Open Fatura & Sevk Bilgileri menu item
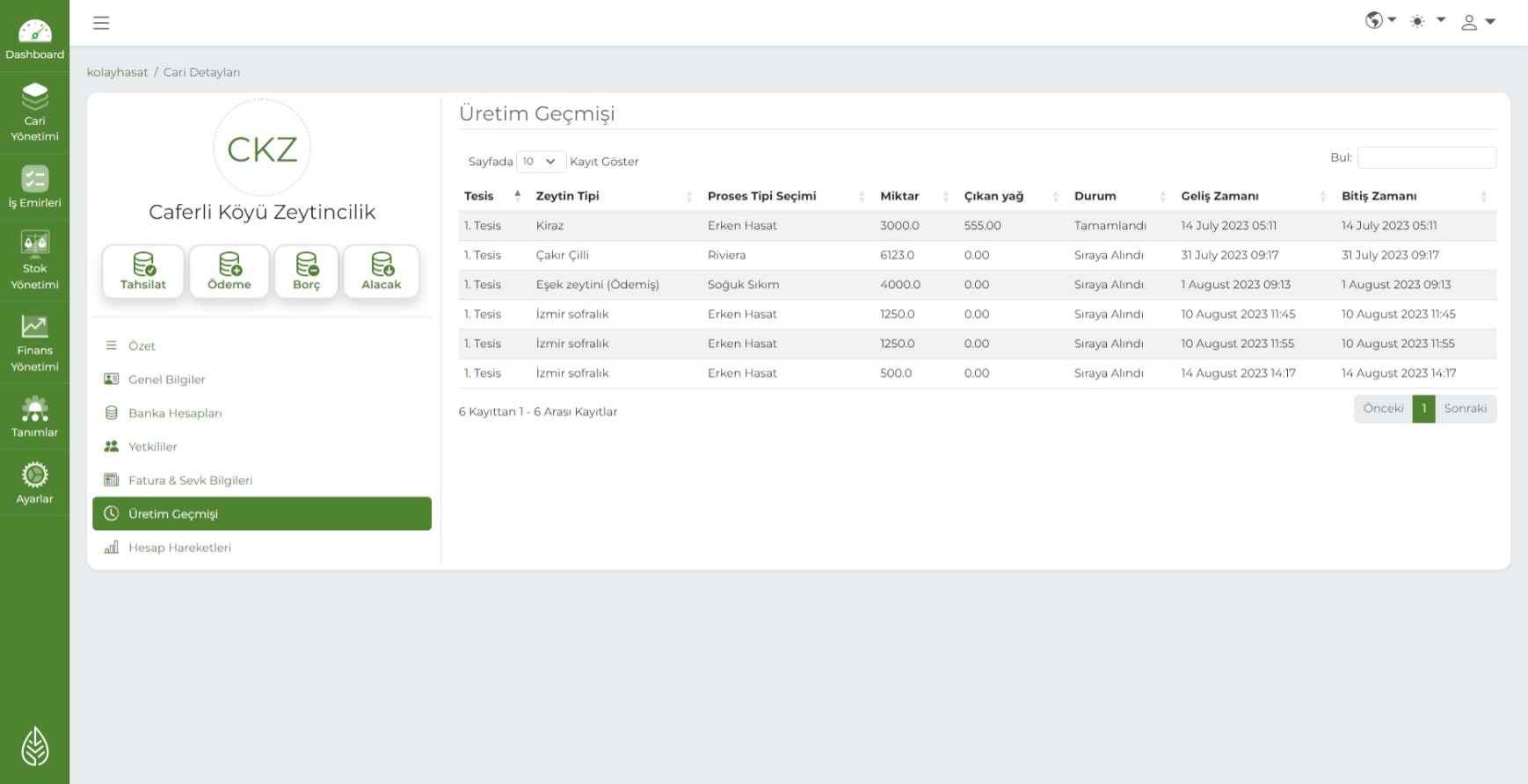 tap(262, 480)
